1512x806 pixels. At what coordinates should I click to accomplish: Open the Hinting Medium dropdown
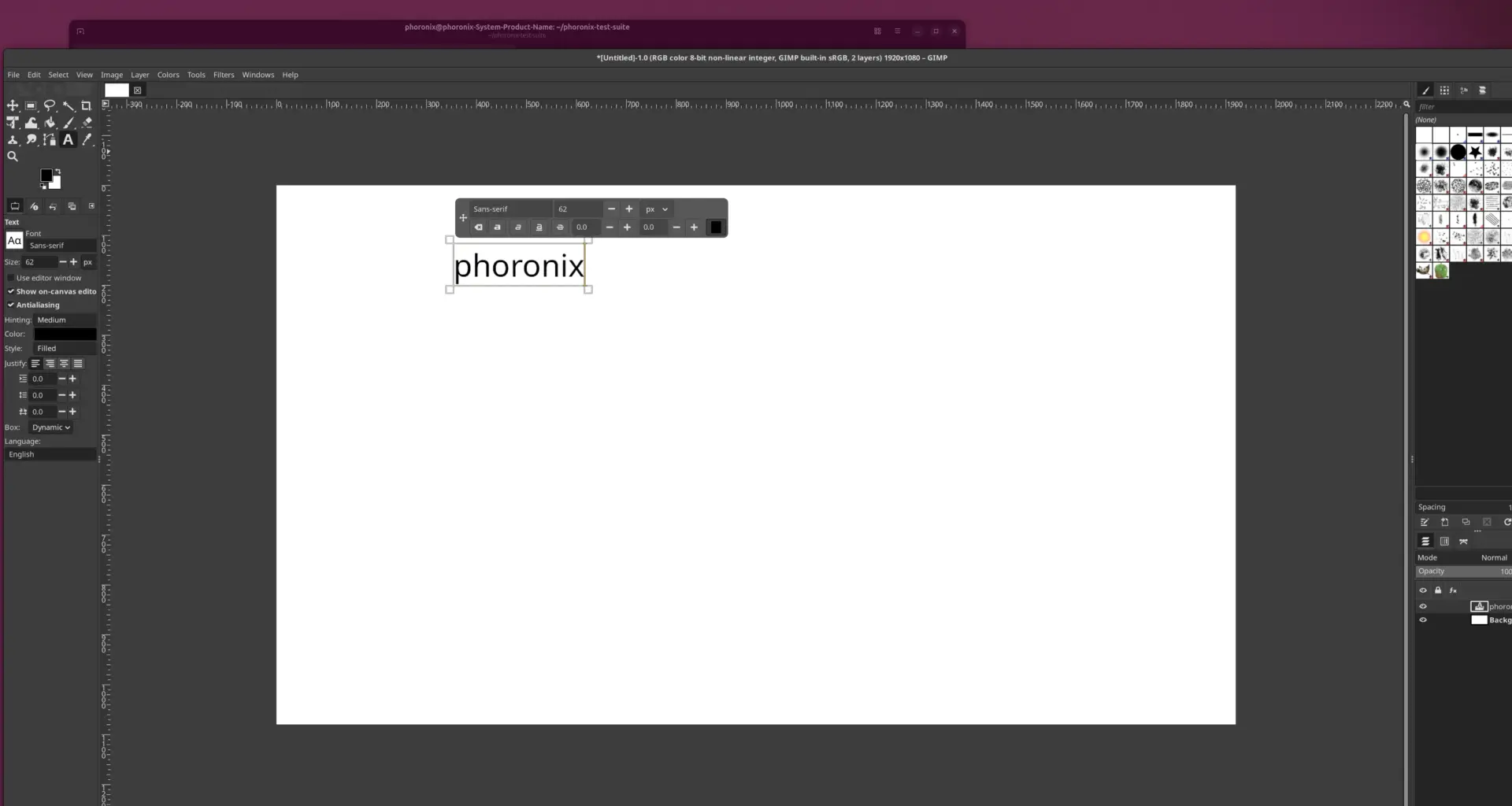65,320
